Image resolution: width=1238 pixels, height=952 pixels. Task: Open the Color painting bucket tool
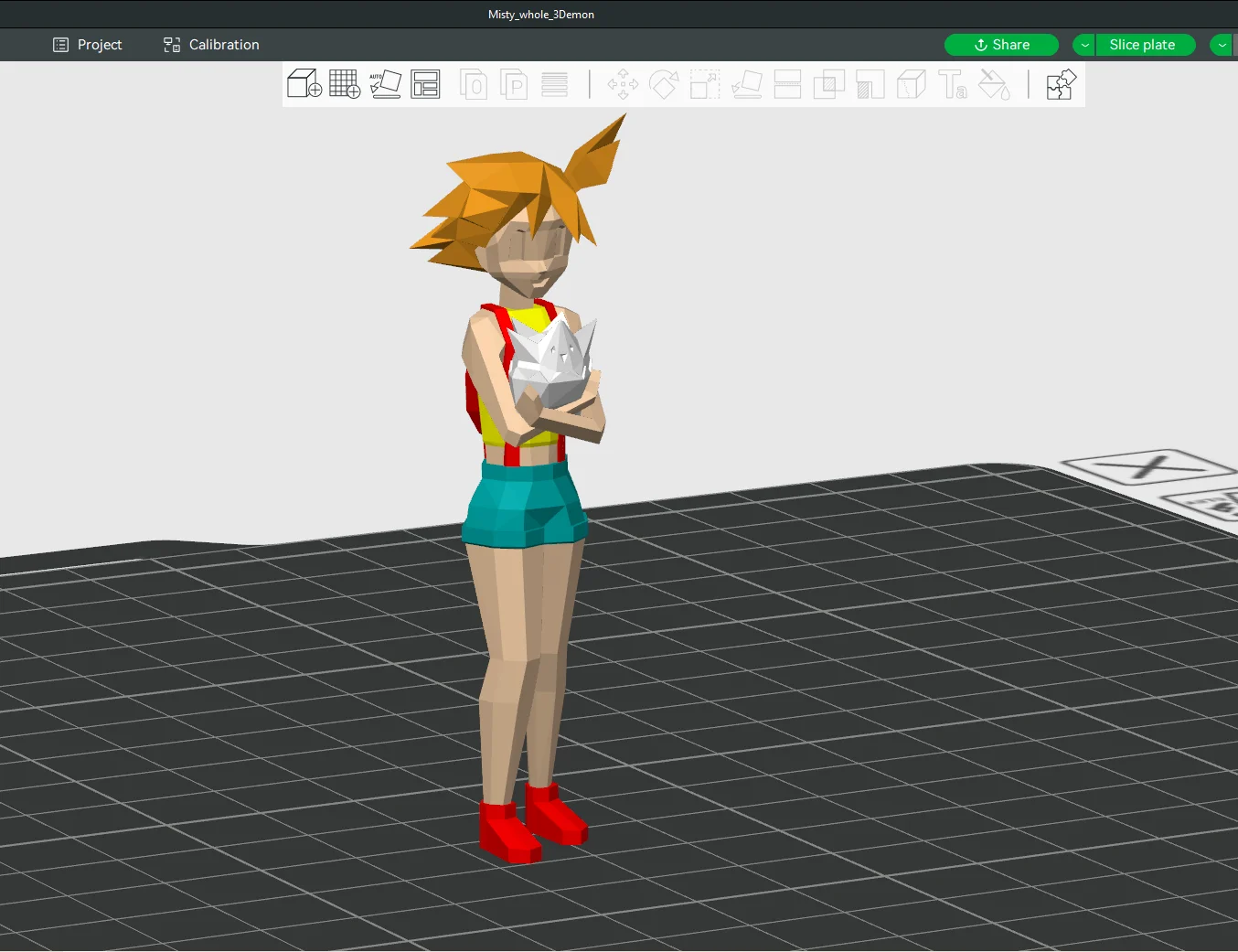(x=994, y=84)
